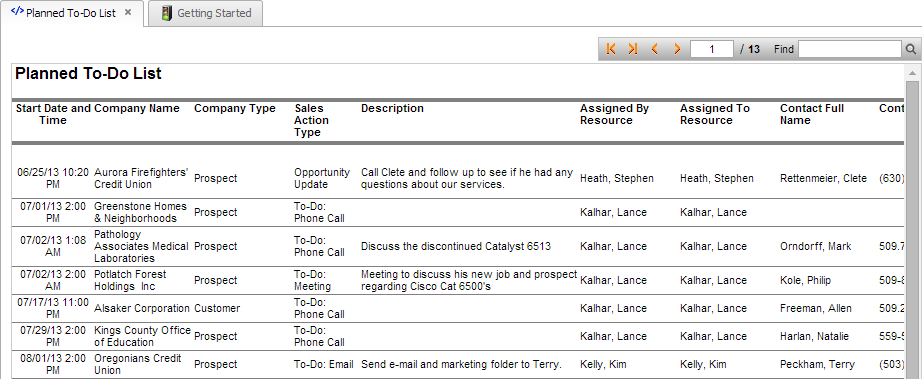The image size is (922, 379).
Task: Click the vertical scrollbar thumb
Action: click(912, 230)
